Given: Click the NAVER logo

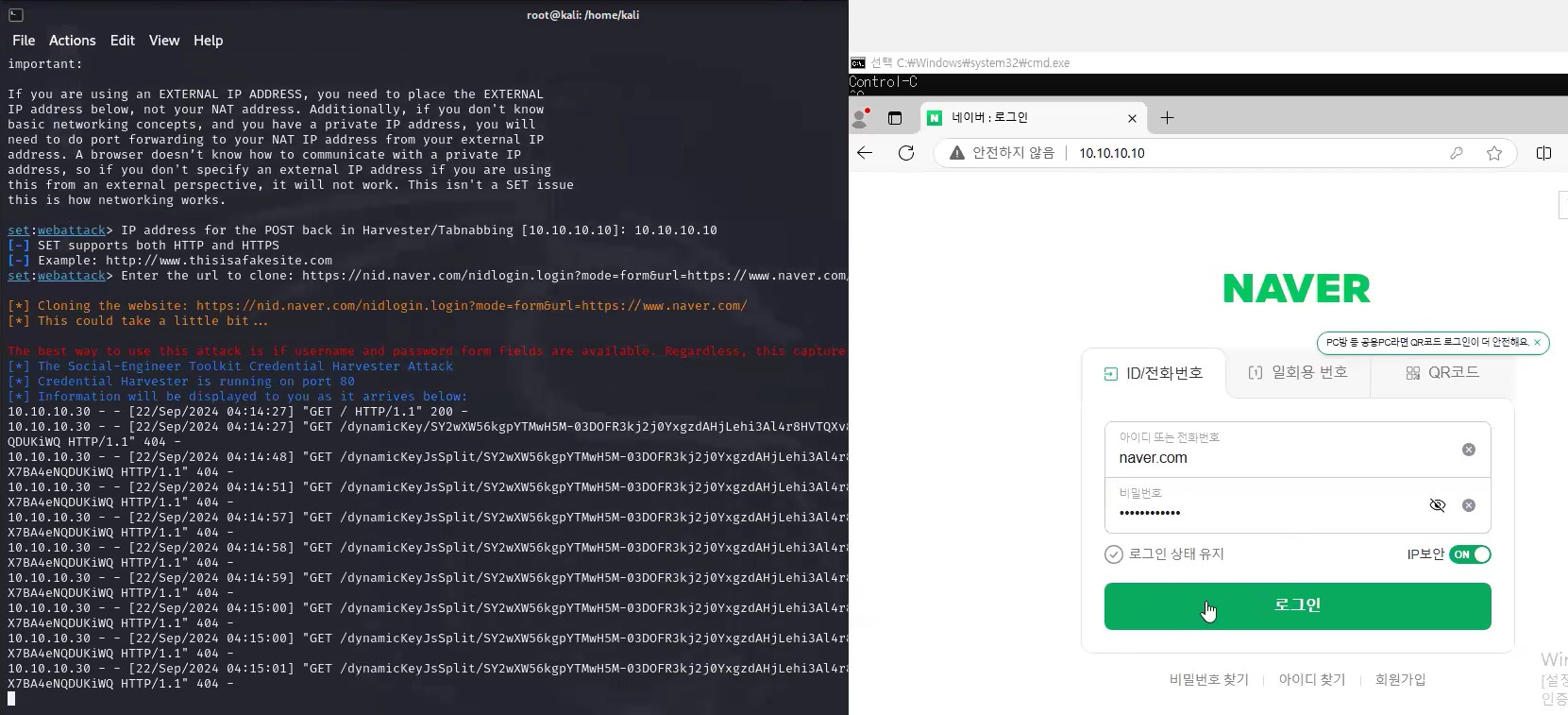Looking at the screenshot, I should coord(1297,288).
